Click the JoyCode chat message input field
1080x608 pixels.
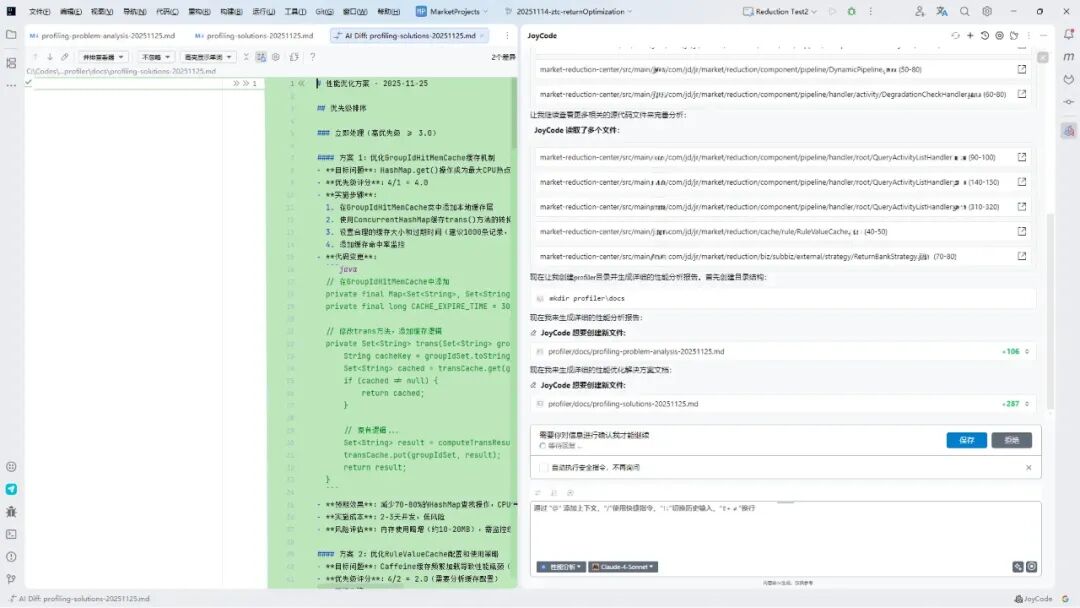click(785, 530)
